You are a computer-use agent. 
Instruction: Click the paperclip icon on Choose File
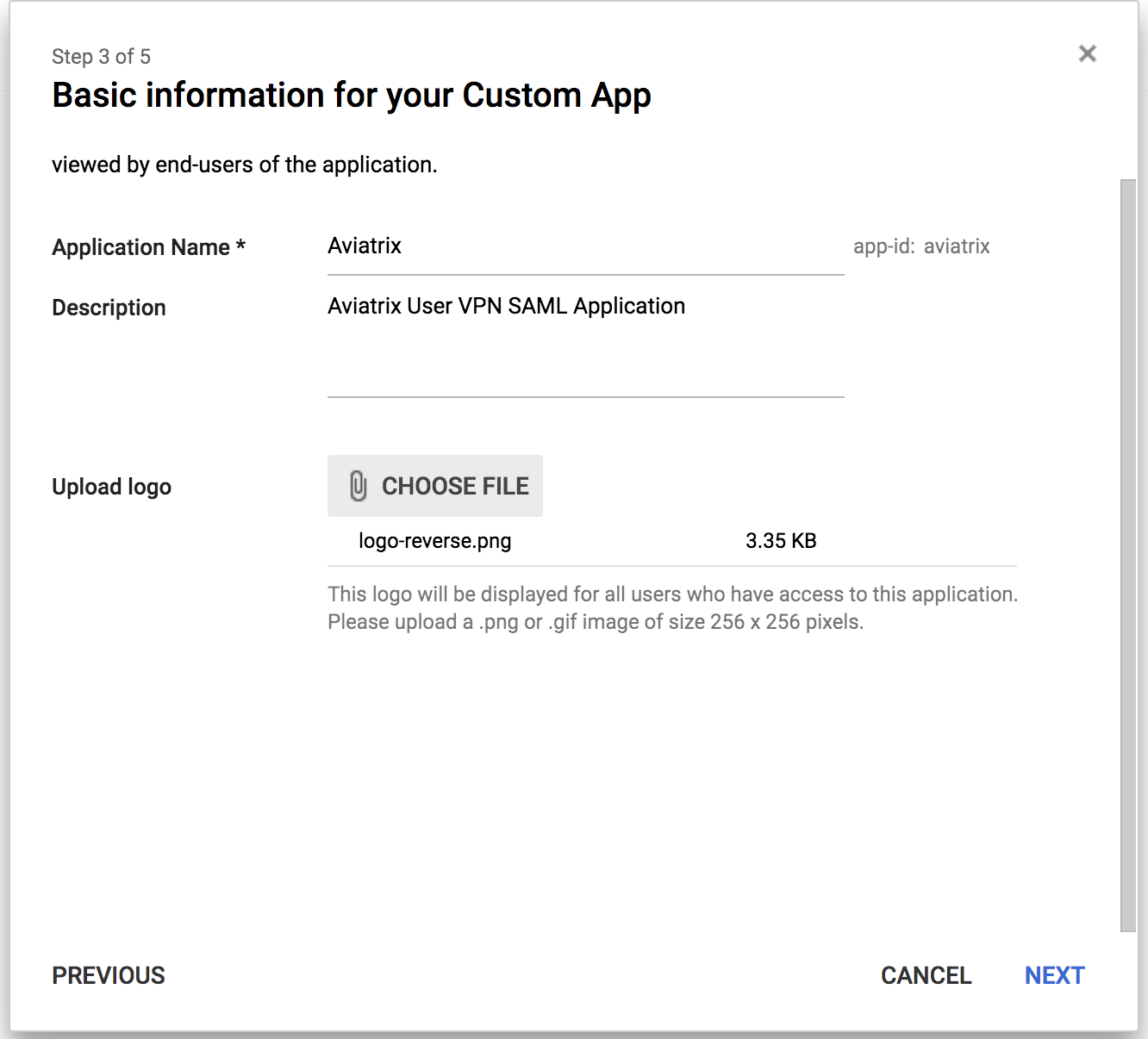tap(359, 486)
